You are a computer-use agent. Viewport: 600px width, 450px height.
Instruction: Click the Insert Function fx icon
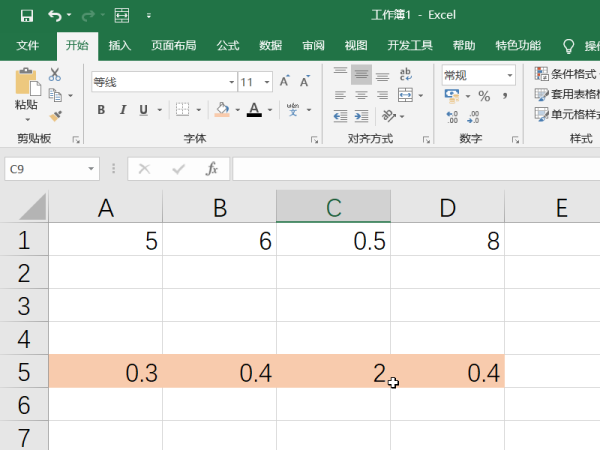211,169
